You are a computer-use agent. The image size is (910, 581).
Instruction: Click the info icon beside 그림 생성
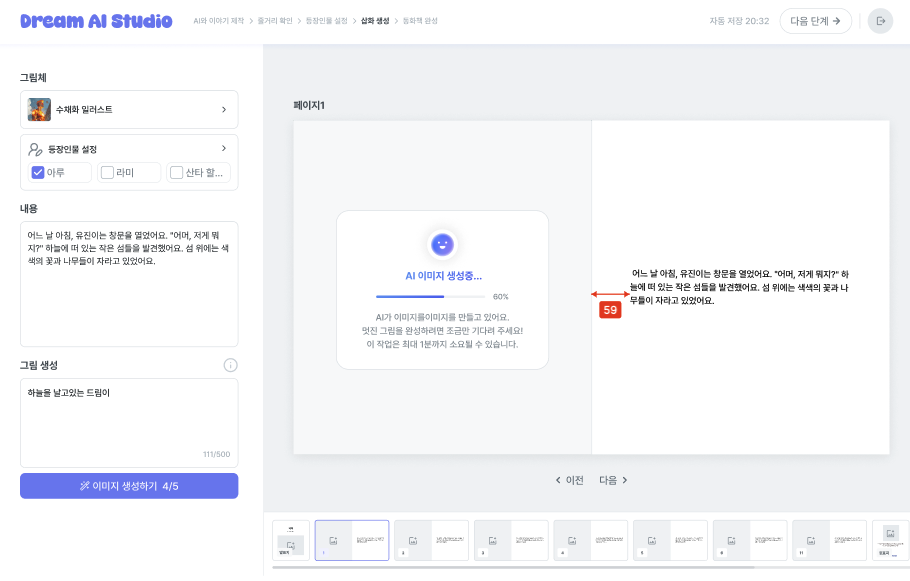click(x=230, y=365)
